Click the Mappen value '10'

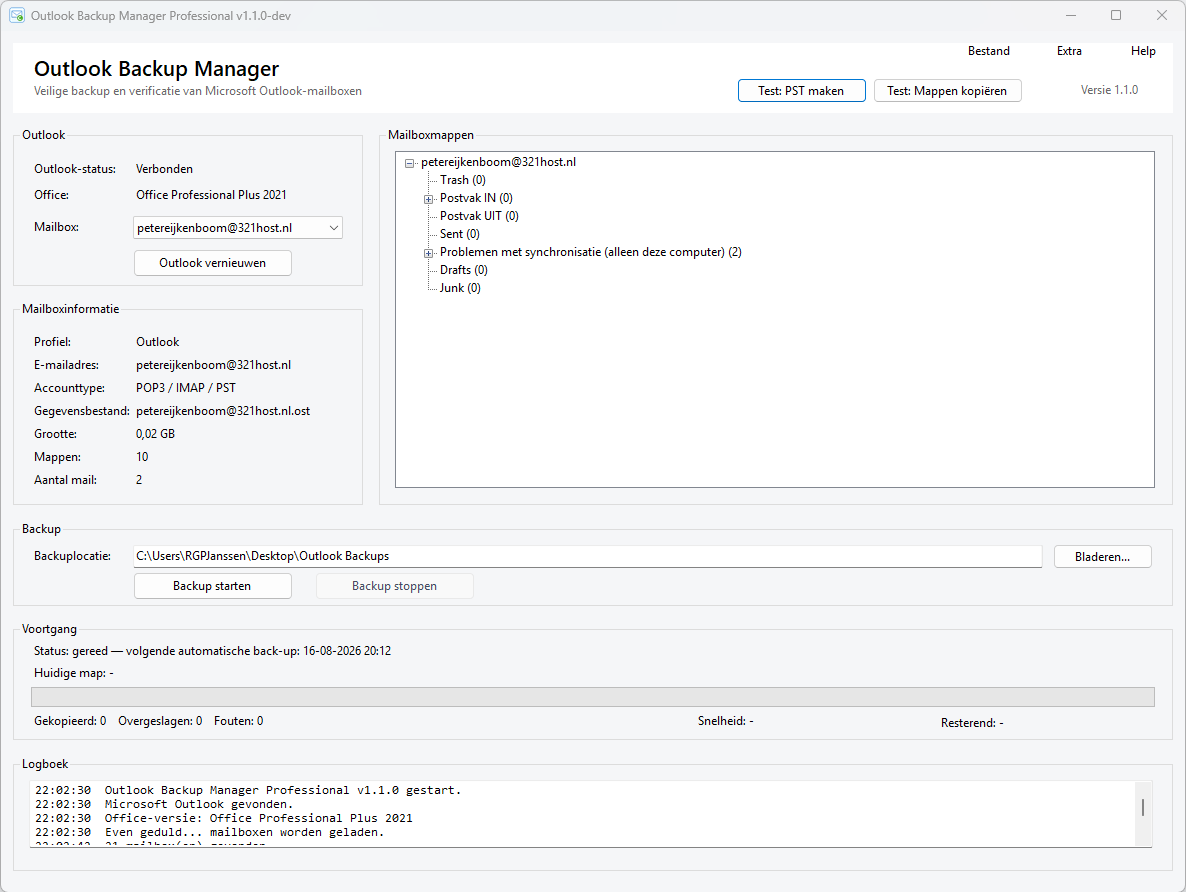tap(142, 457)
